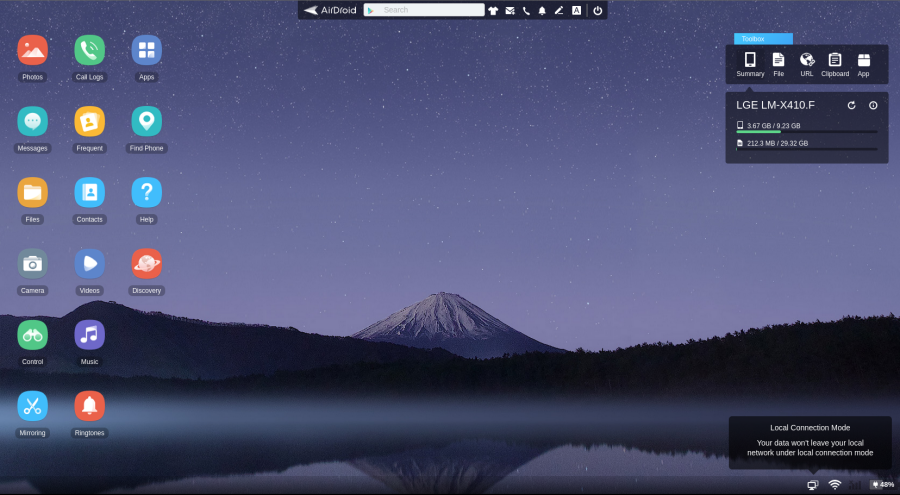Open the URL toolbox tab
Viewport: 900px width, 495px height.
[x=807, y=64]
